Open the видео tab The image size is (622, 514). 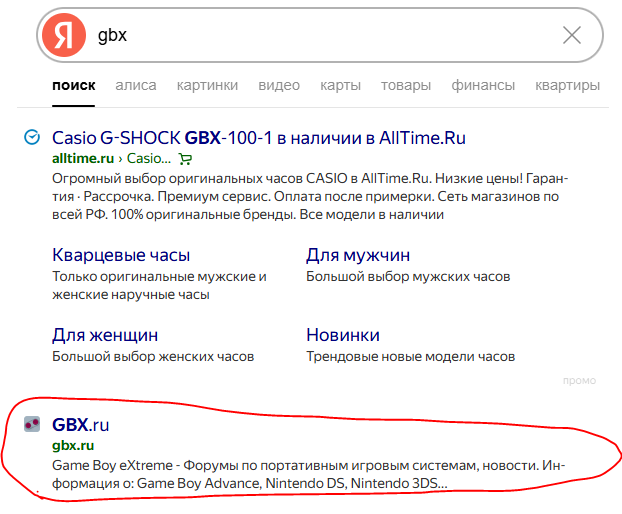279,85
